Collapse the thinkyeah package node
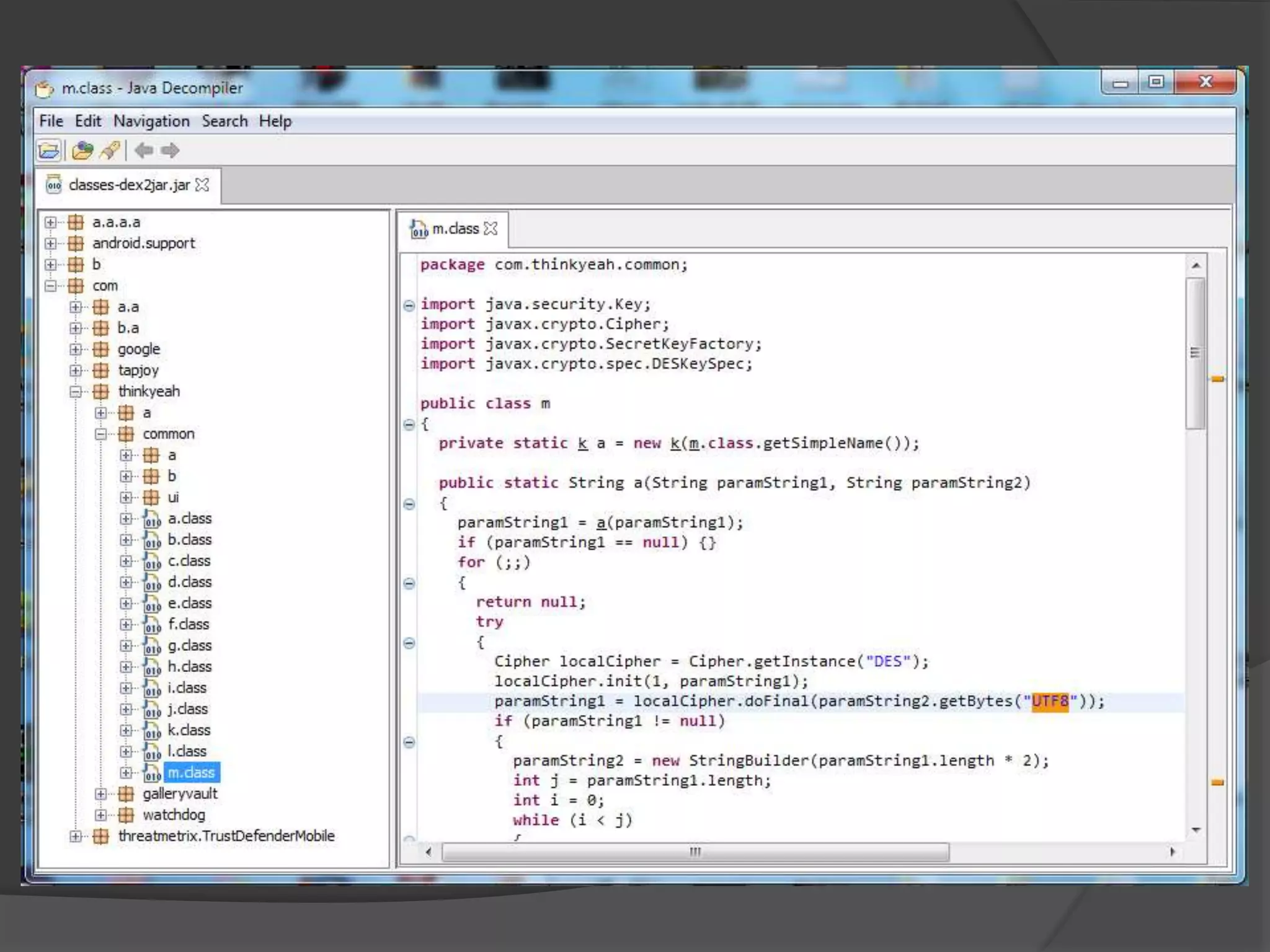1270x952 pixels. click(76, 392)
